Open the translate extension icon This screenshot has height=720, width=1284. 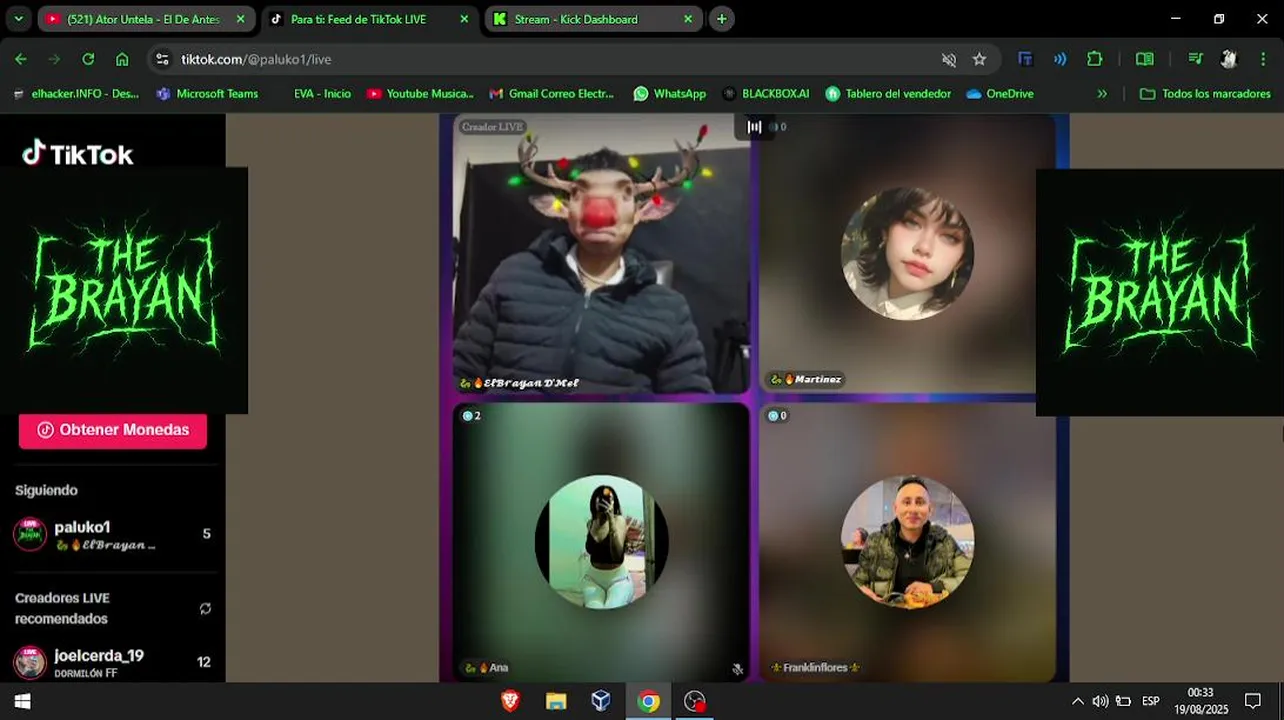point(1025,59)
